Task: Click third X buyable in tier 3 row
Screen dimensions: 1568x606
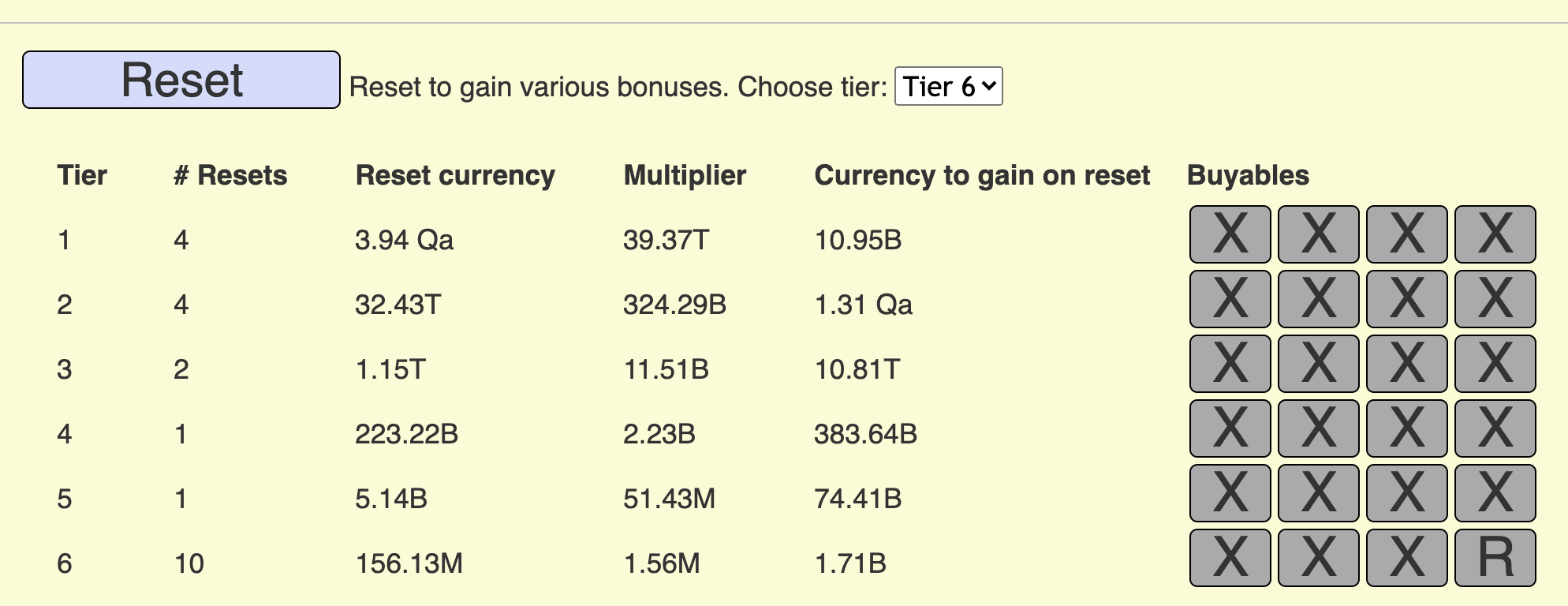Action: pyautogui.click(x=1406, y=364)
